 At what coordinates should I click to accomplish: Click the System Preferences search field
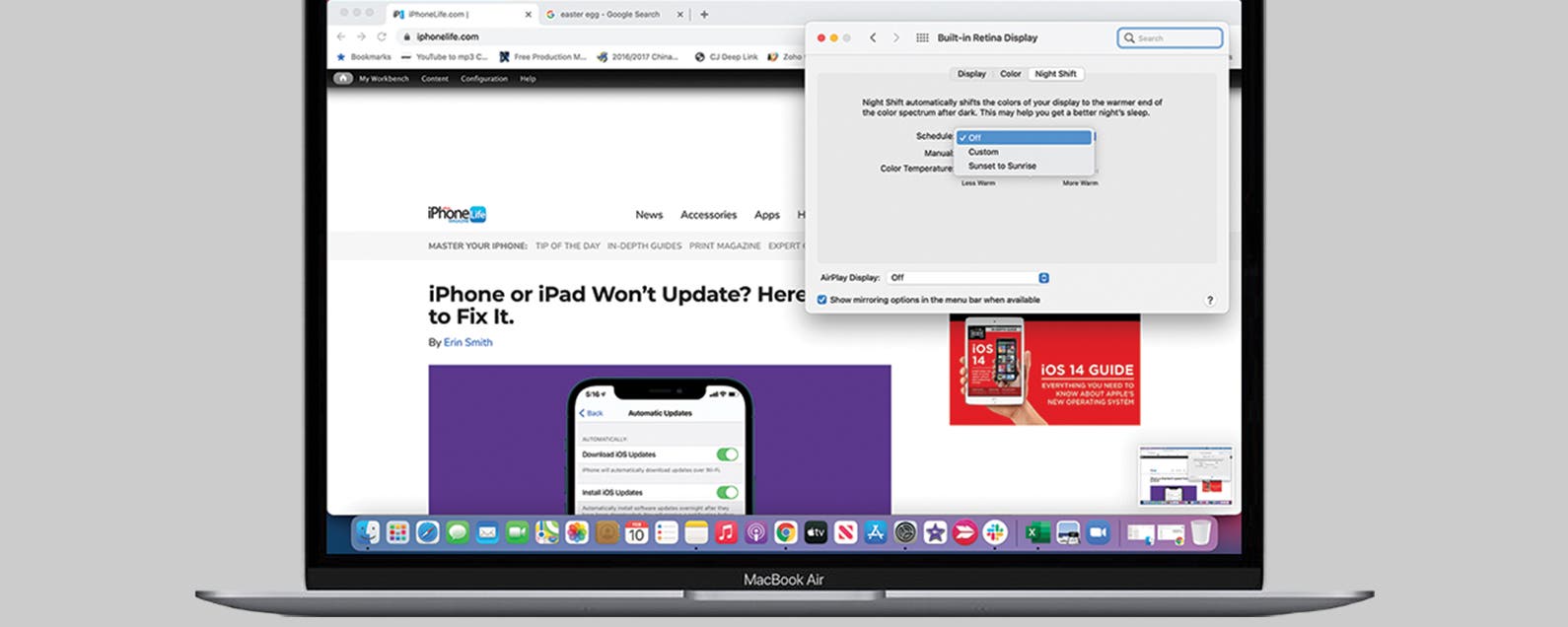click(1170, 37)
